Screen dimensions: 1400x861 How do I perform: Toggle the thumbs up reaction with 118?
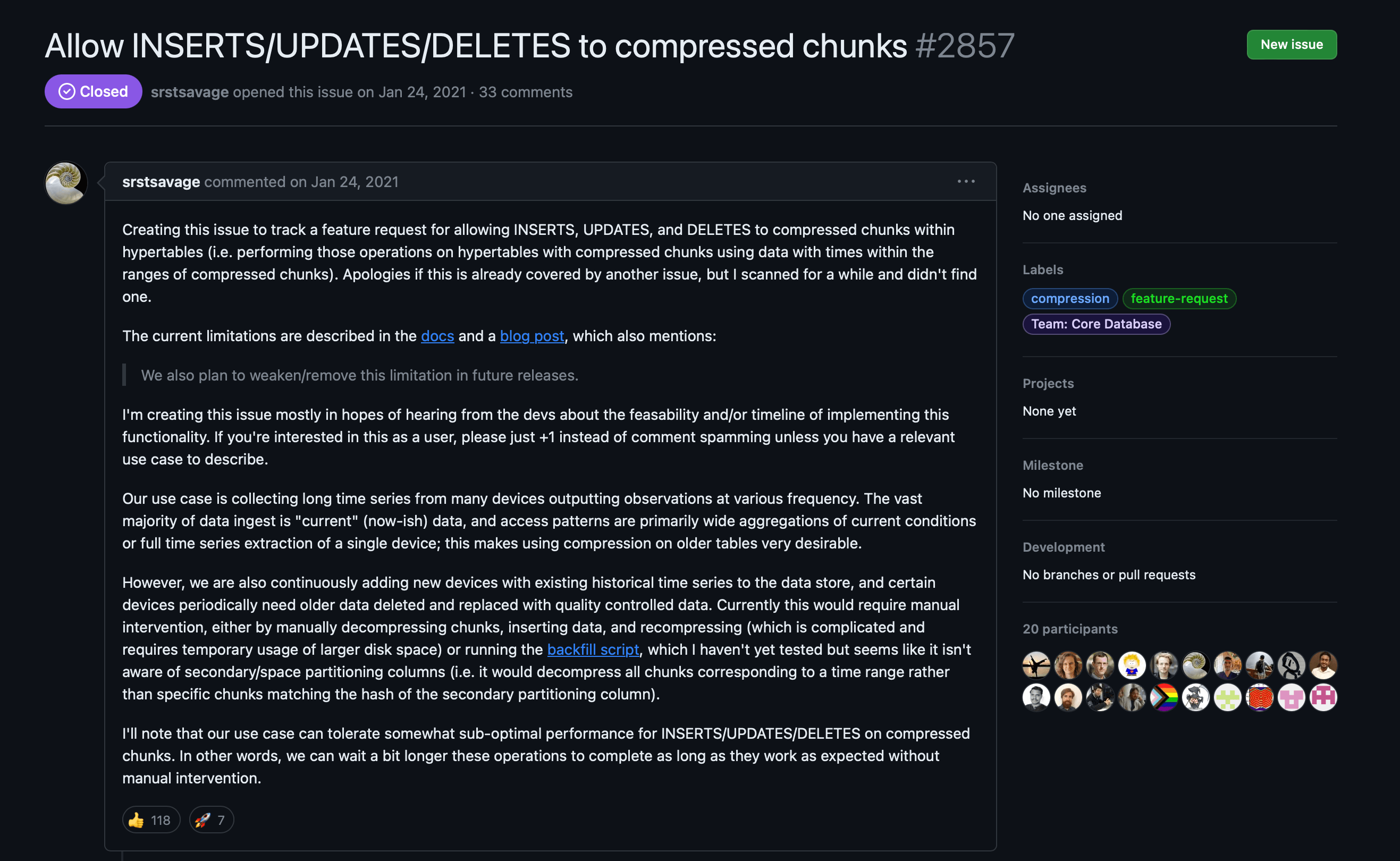[x=151, y=820]
